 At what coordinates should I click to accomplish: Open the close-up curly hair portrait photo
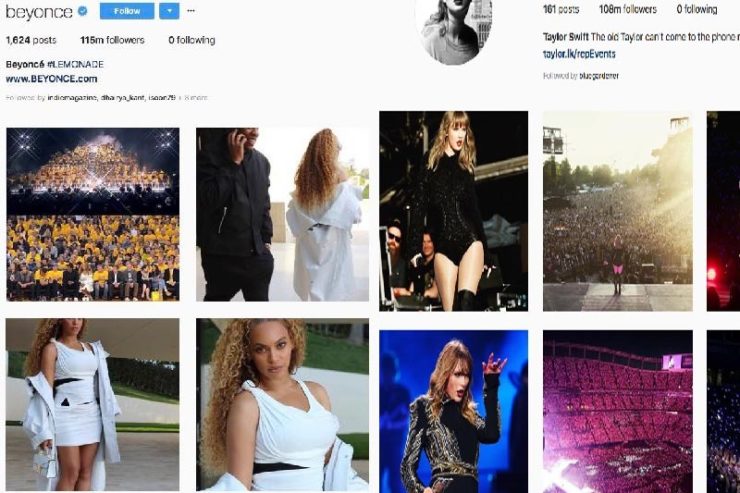click(x=282, y=405)
